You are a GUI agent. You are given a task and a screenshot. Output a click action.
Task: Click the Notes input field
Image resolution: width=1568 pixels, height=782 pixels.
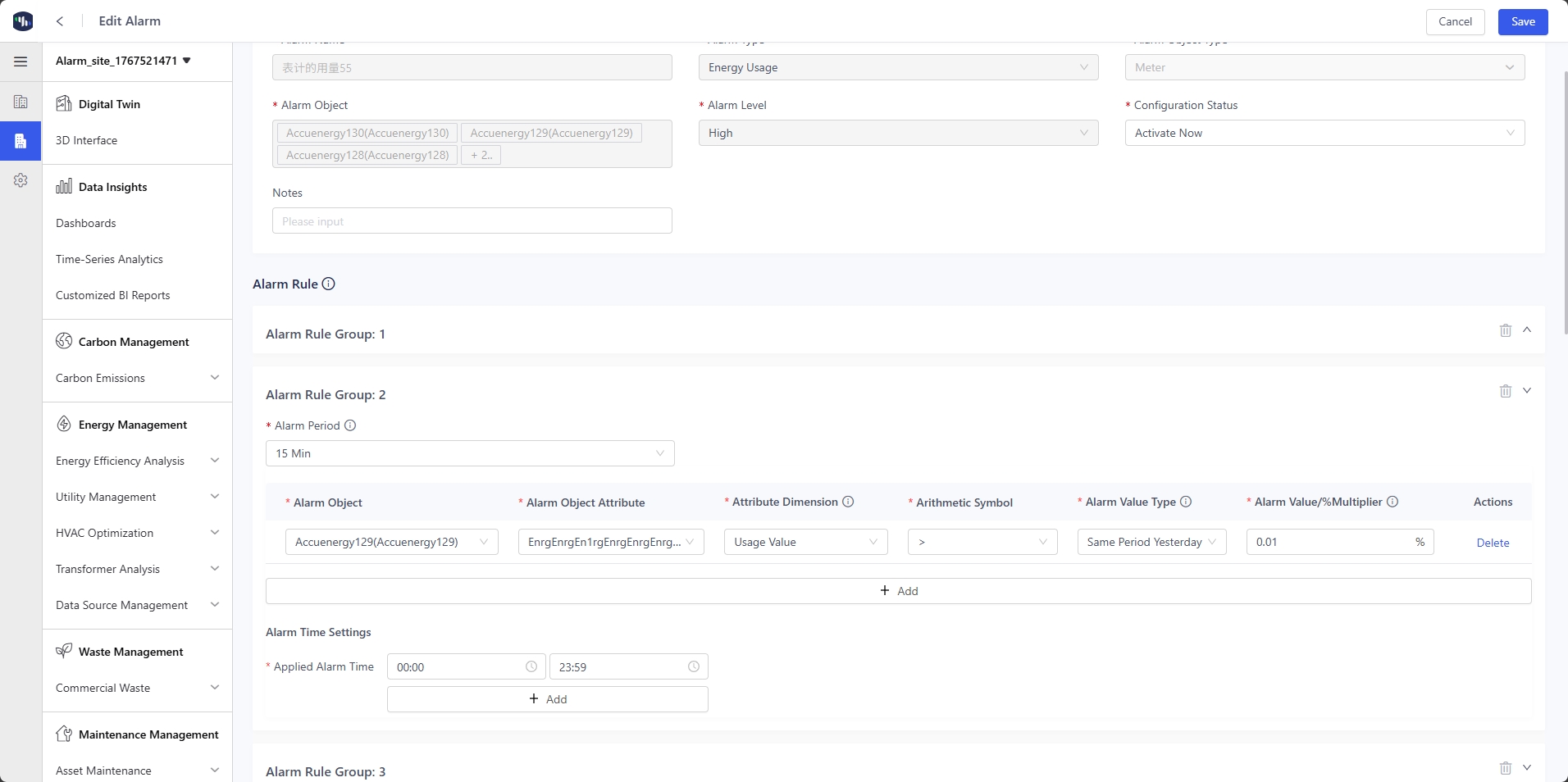(x=472, y=221)
